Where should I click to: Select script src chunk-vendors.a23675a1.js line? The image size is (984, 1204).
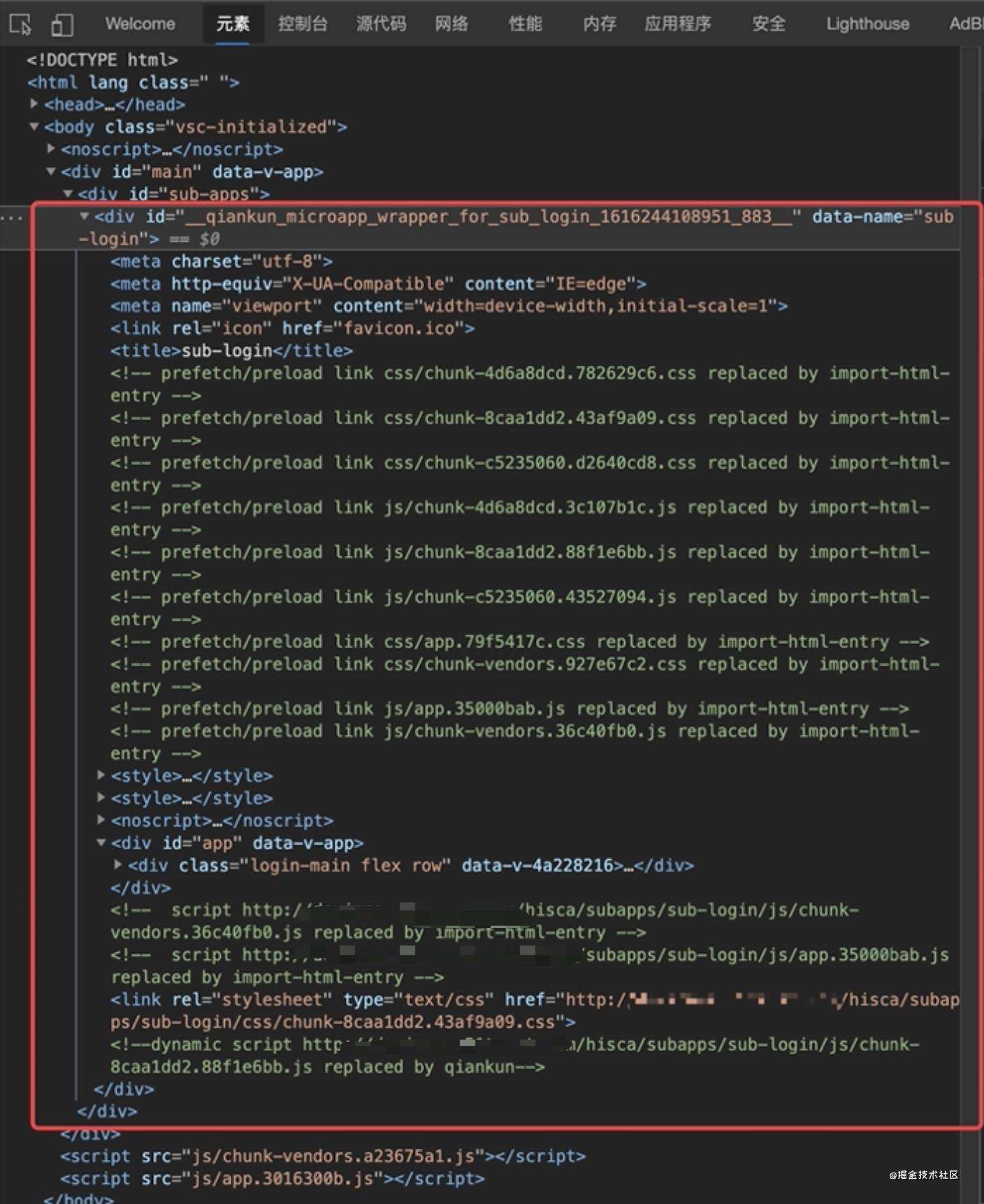323,1156
